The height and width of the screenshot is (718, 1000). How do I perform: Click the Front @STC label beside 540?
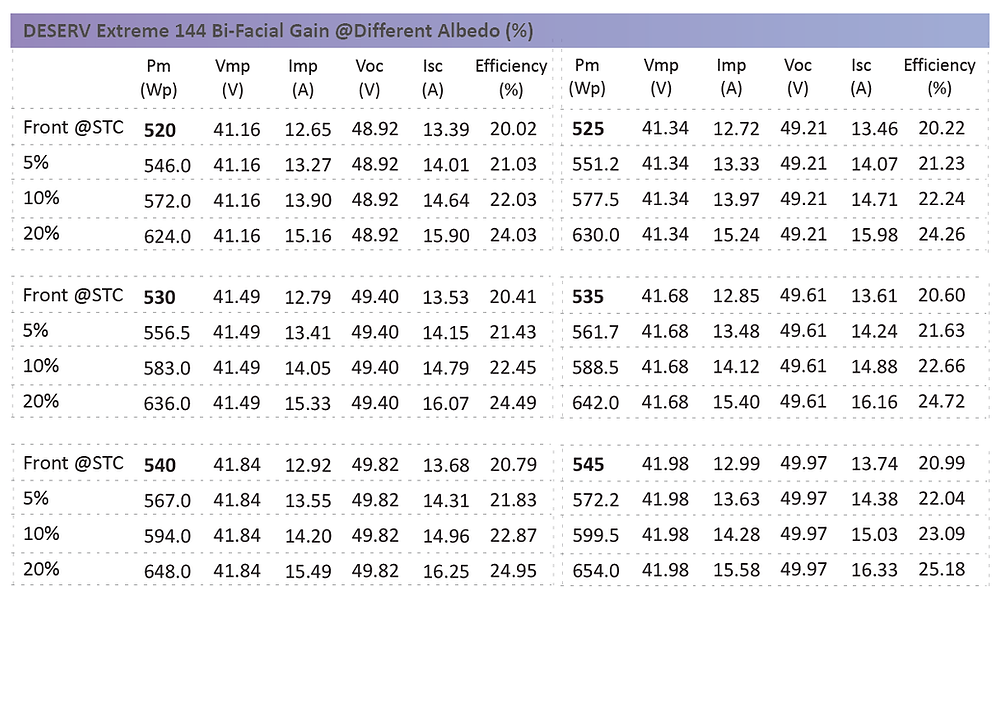tap(73, 464)
